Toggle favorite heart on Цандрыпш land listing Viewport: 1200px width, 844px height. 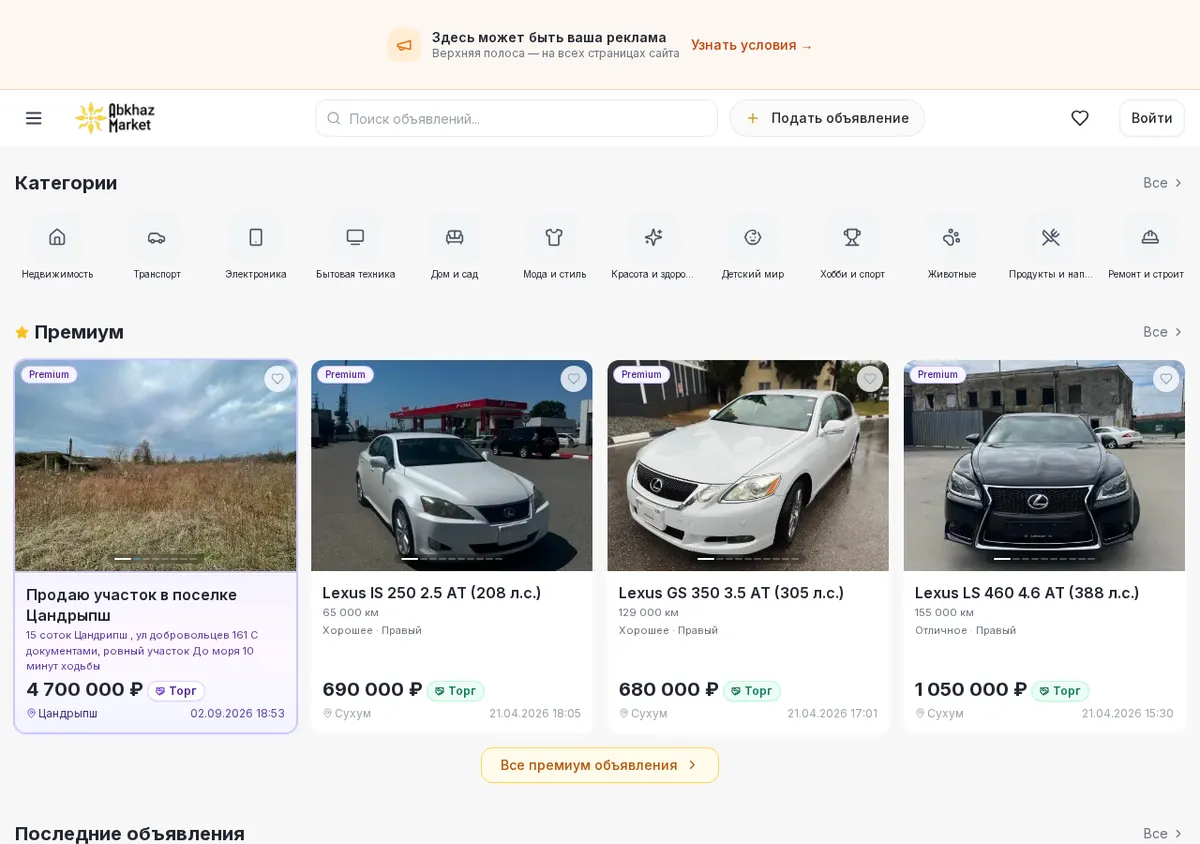click(x=278, y=379)
